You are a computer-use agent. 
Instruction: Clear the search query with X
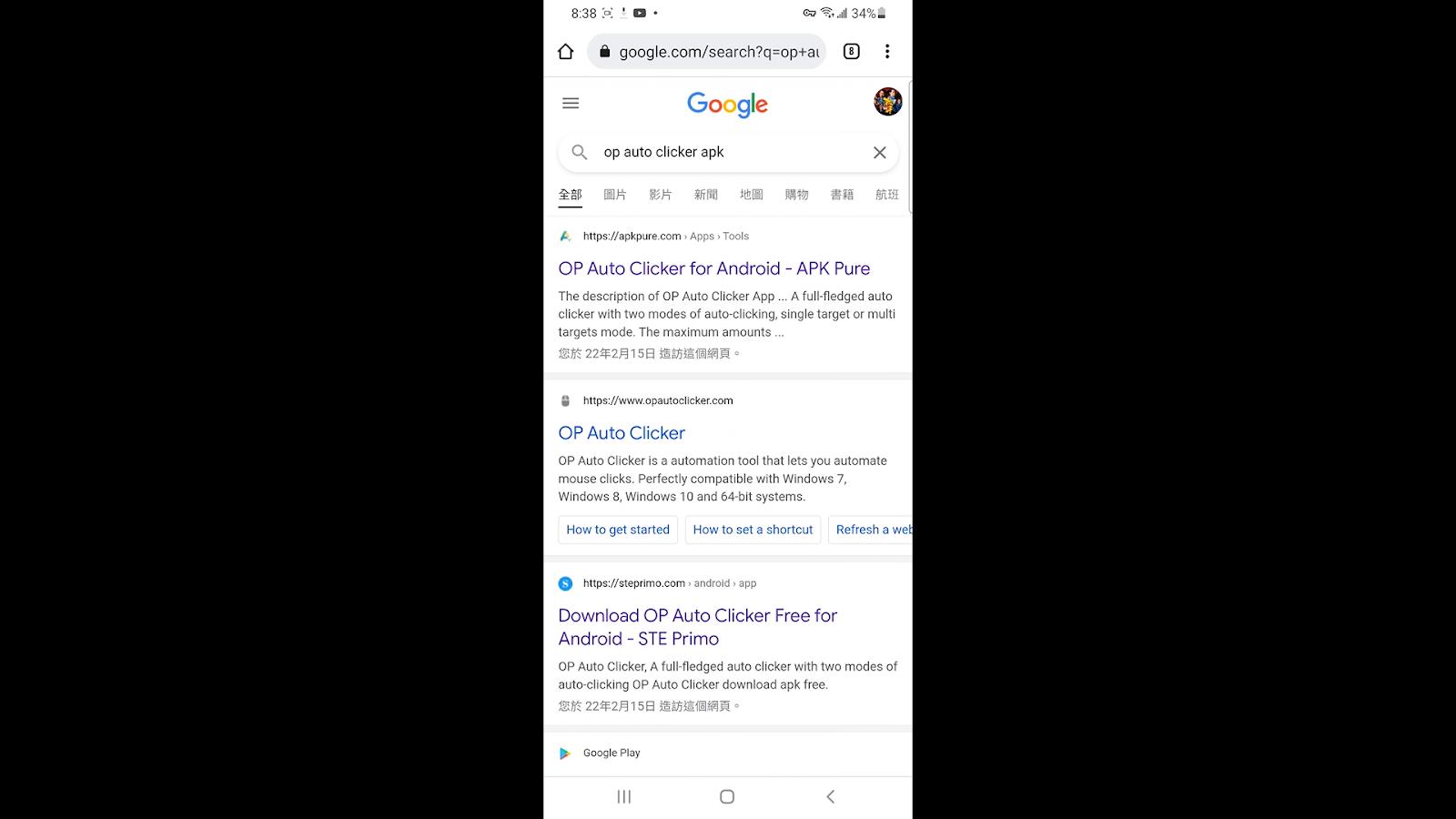[x=879, y=153]
